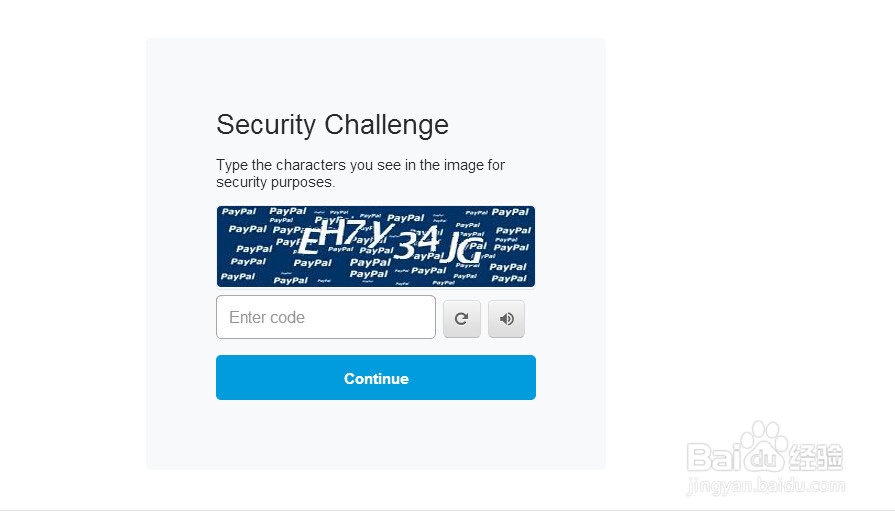Click the 'Enter code' placeholder text

tap(267, 317)
